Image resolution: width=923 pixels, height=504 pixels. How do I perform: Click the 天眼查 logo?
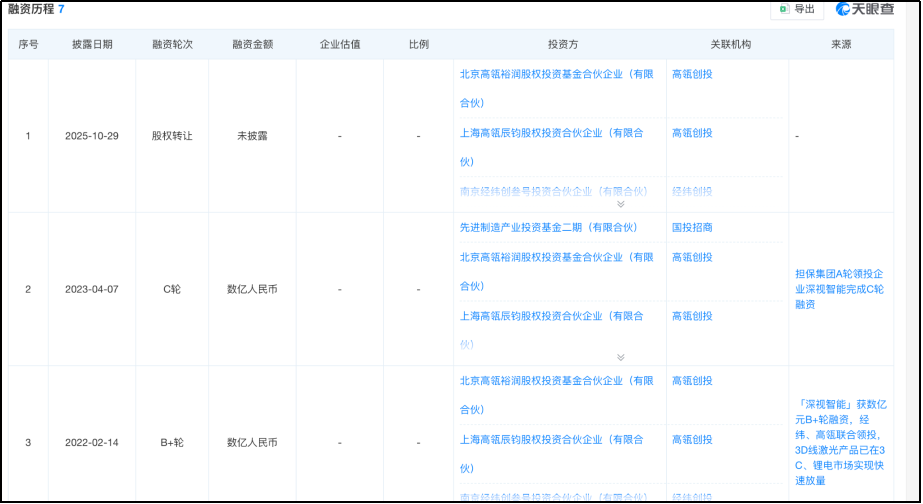tap(865, 9)
